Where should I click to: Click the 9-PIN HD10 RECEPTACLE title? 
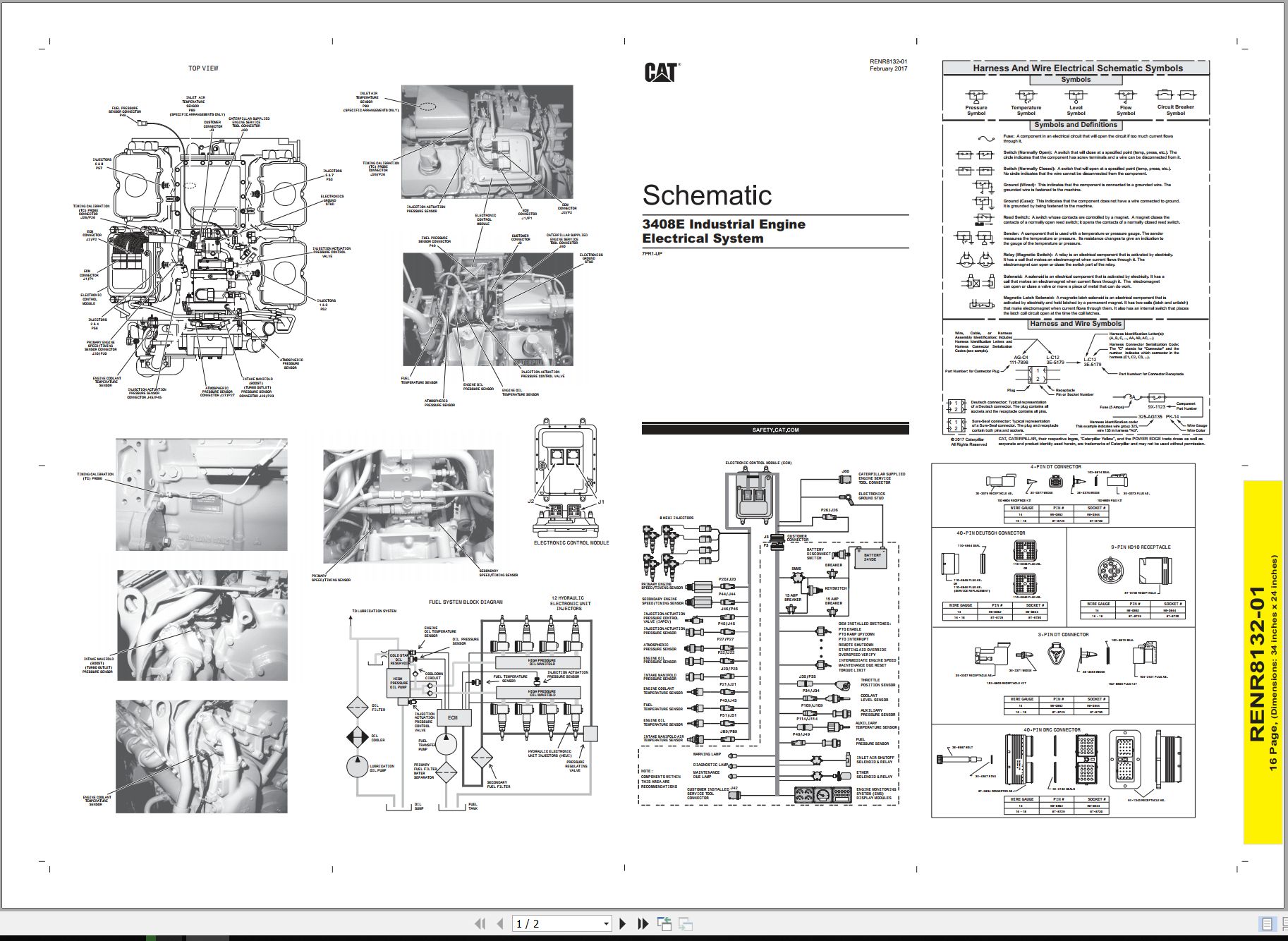(x=1141, y=547)
